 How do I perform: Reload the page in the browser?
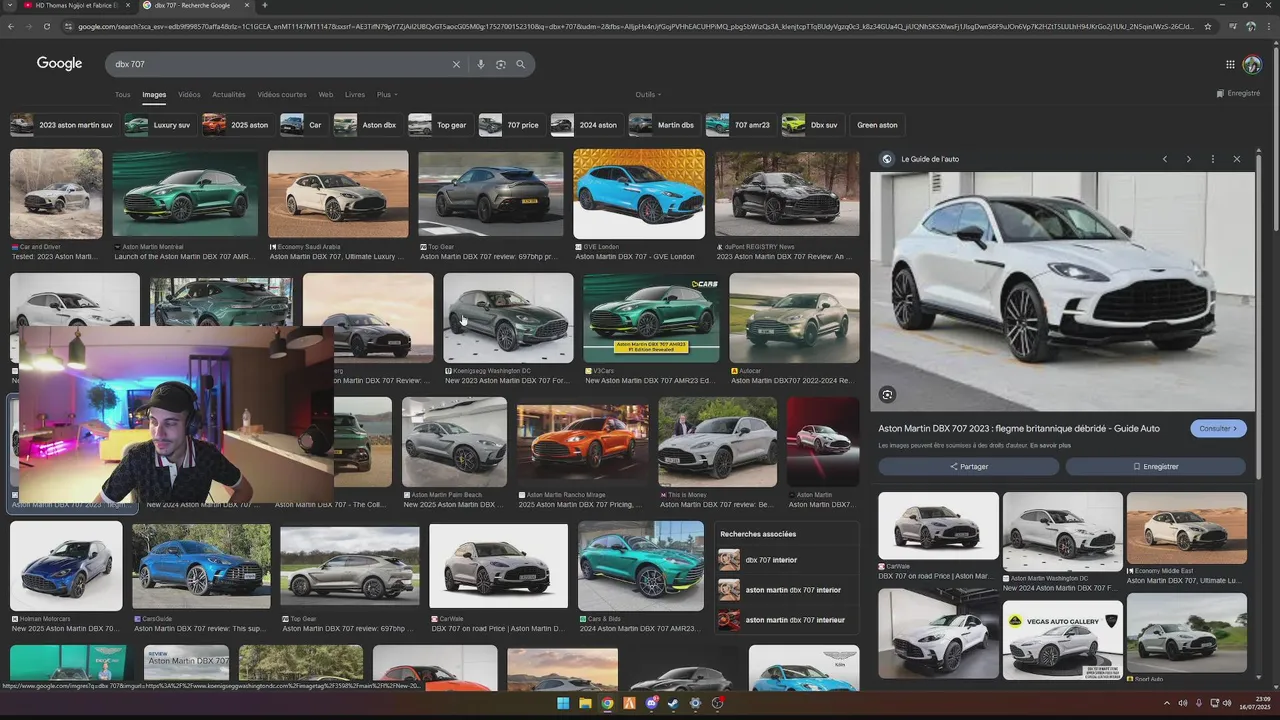[x=47, y=26]
